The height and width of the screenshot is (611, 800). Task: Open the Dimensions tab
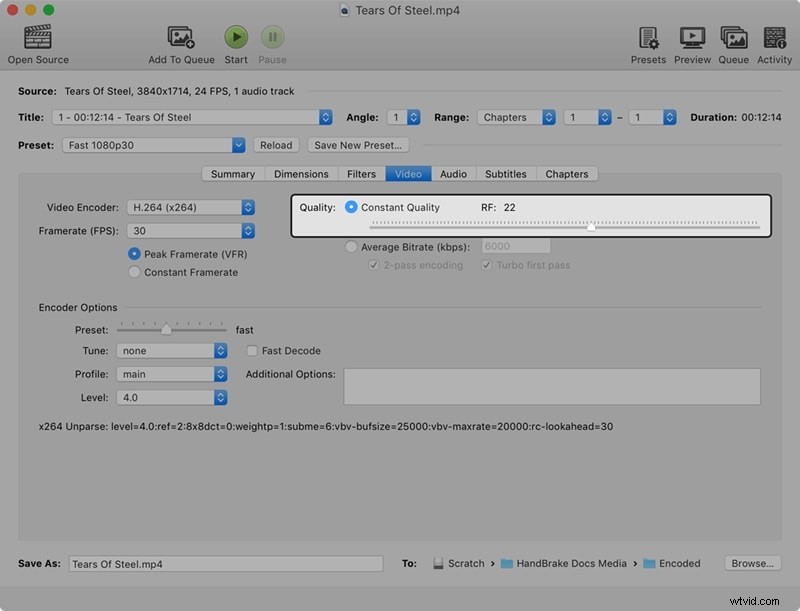tap(301, 173)
